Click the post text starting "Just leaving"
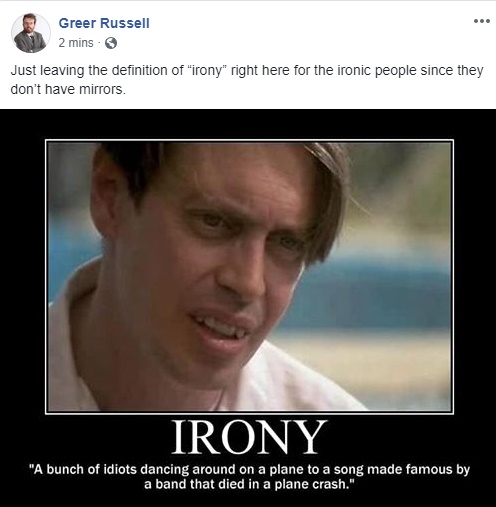 (247, 80)
